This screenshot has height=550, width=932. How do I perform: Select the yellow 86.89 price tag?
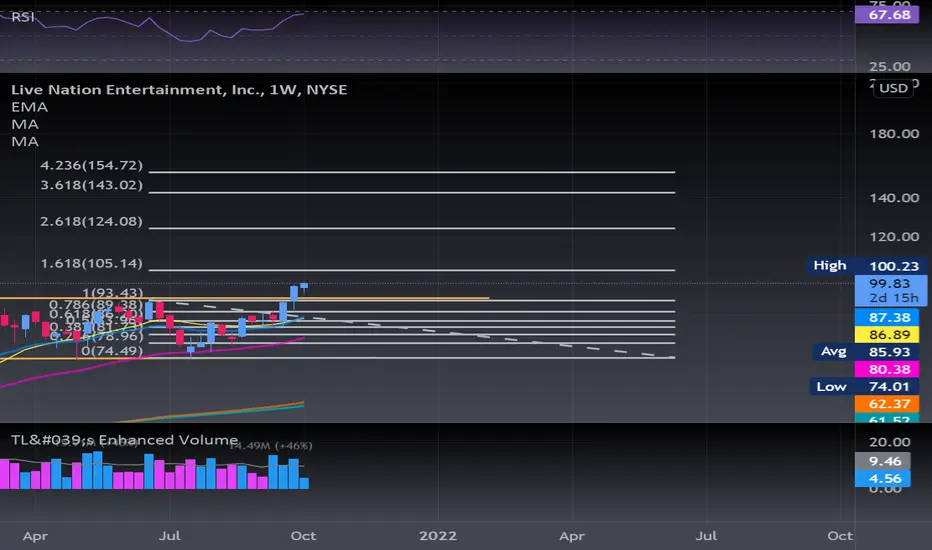tap(889, 335)
